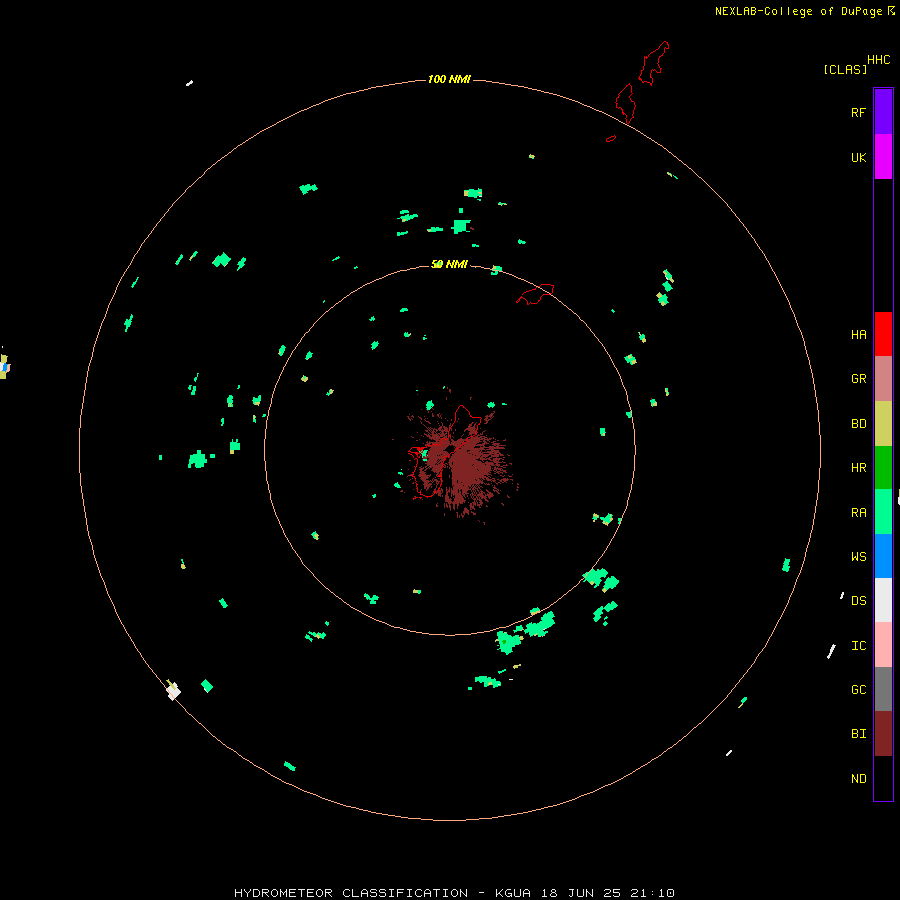Click the "HA" legend label

[x=858, y=335]
